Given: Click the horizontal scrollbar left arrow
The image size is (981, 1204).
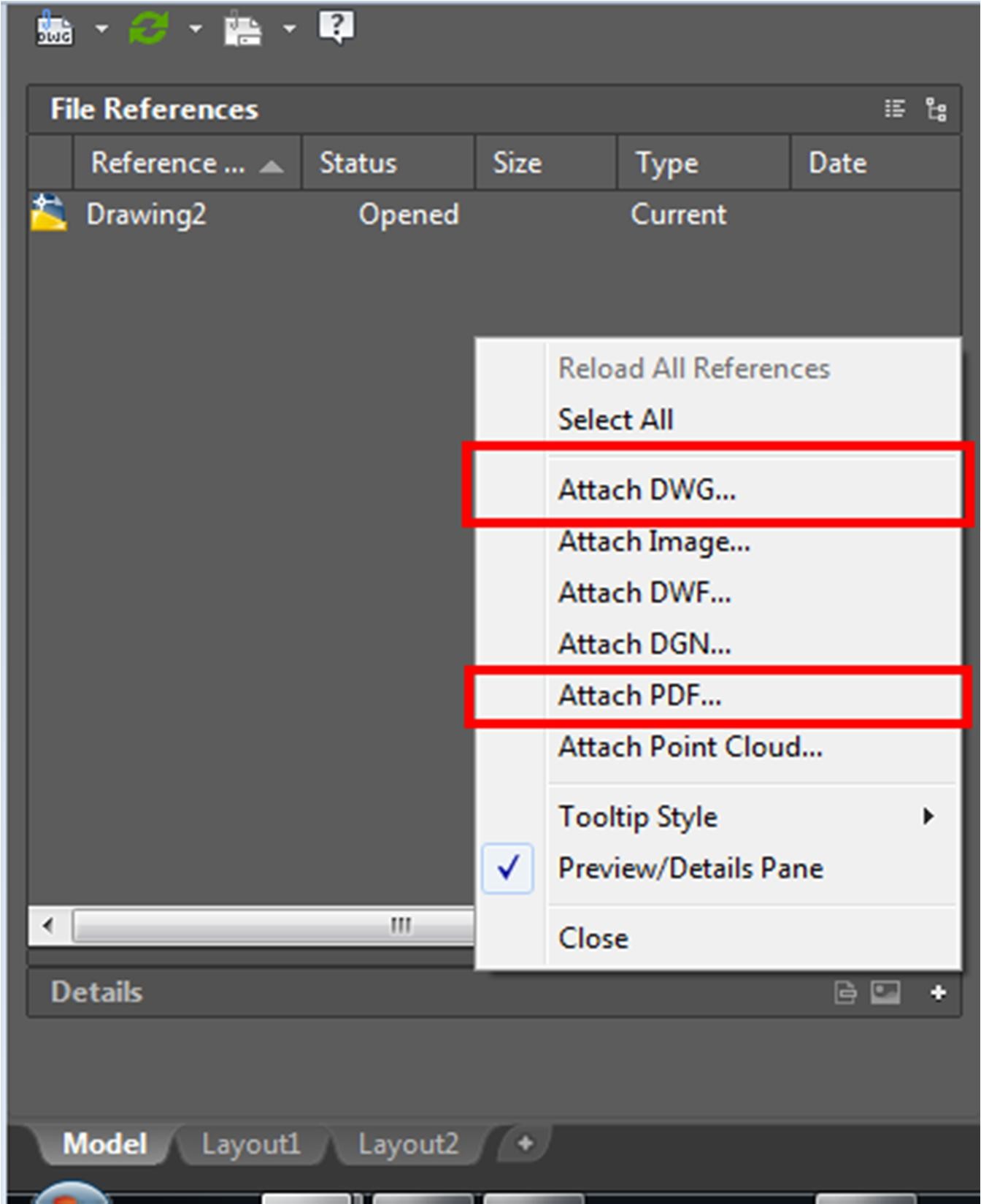Looking at the screenshot, I should tap(48, 926).
